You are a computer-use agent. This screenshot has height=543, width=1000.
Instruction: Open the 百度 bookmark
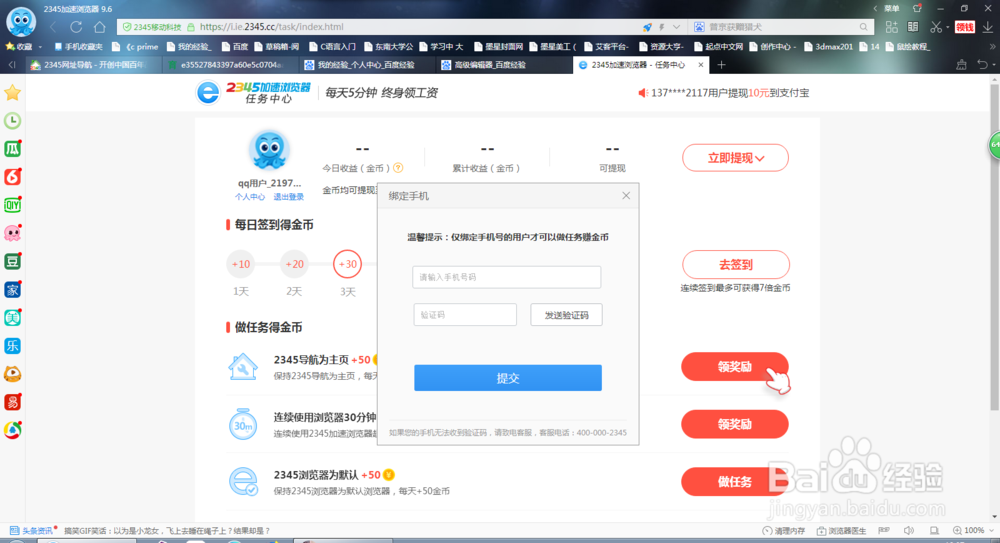235,47
